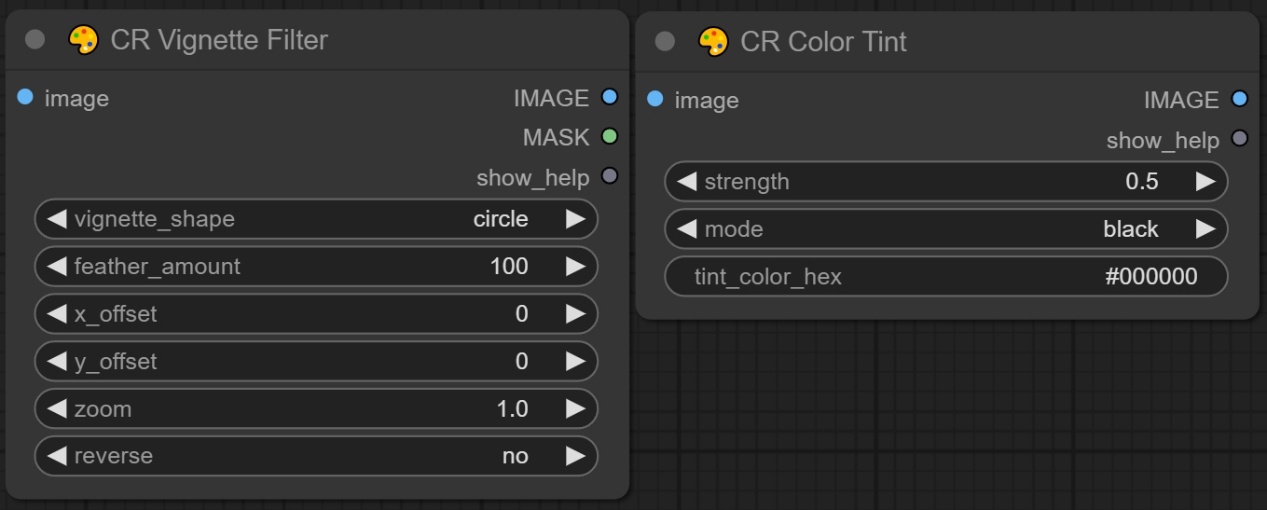This screenshot has height=510, width=1267.
Task: Click the IMAGE output port on Color Tint
Action: 1240,99
